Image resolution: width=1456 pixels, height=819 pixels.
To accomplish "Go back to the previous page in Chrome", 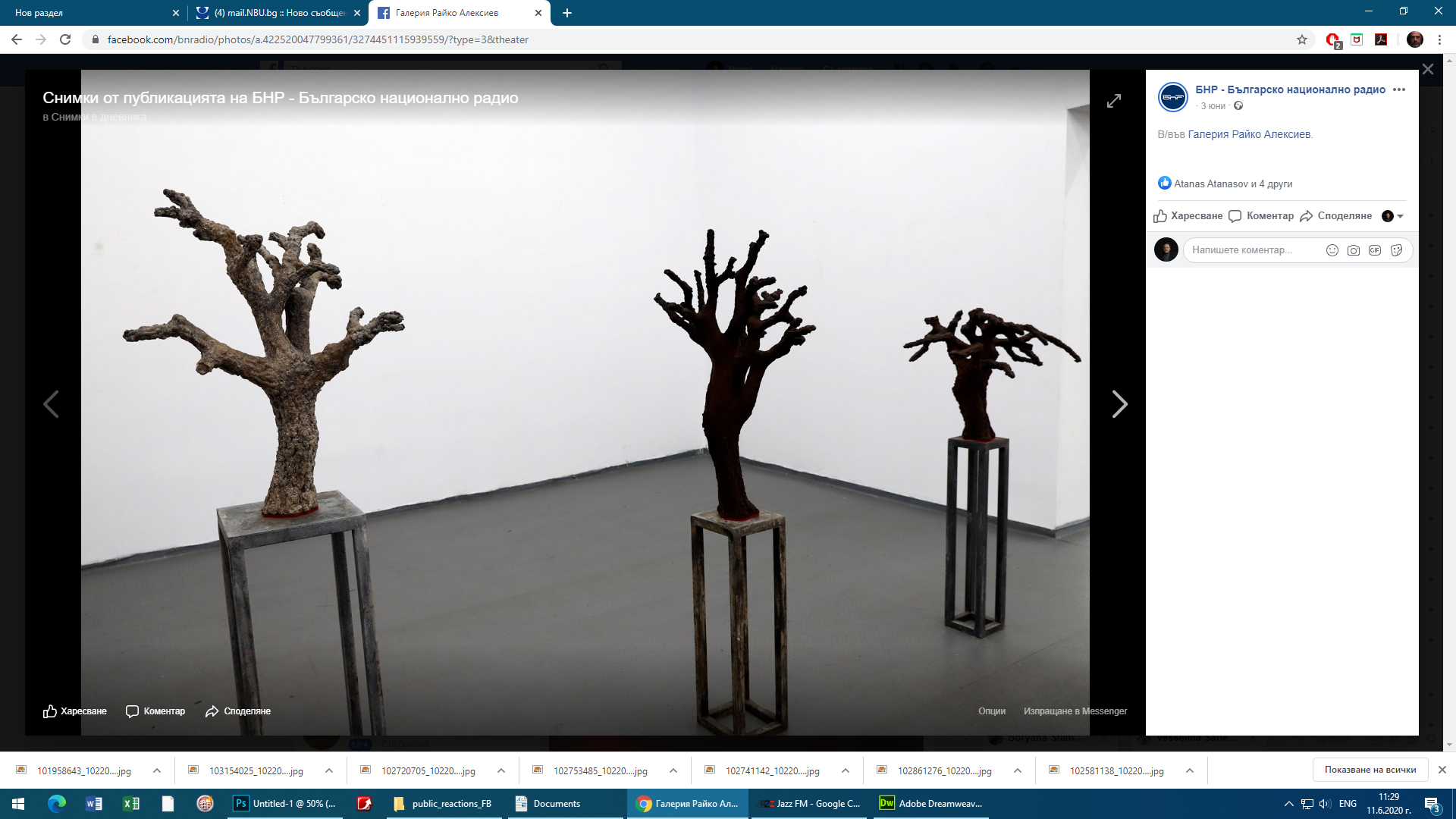I will pos(17,39).
